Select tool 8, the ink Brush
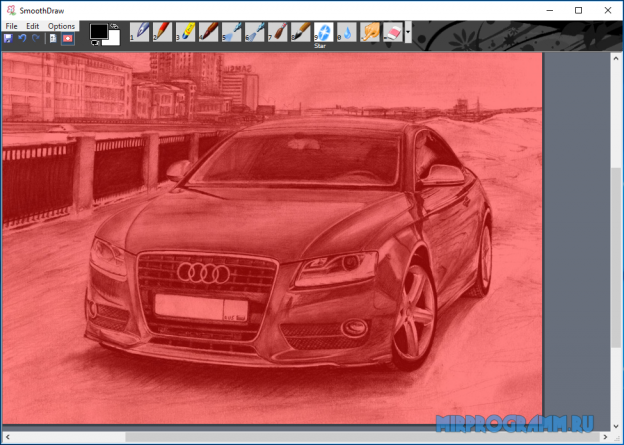624x445 pixels. 301,32
